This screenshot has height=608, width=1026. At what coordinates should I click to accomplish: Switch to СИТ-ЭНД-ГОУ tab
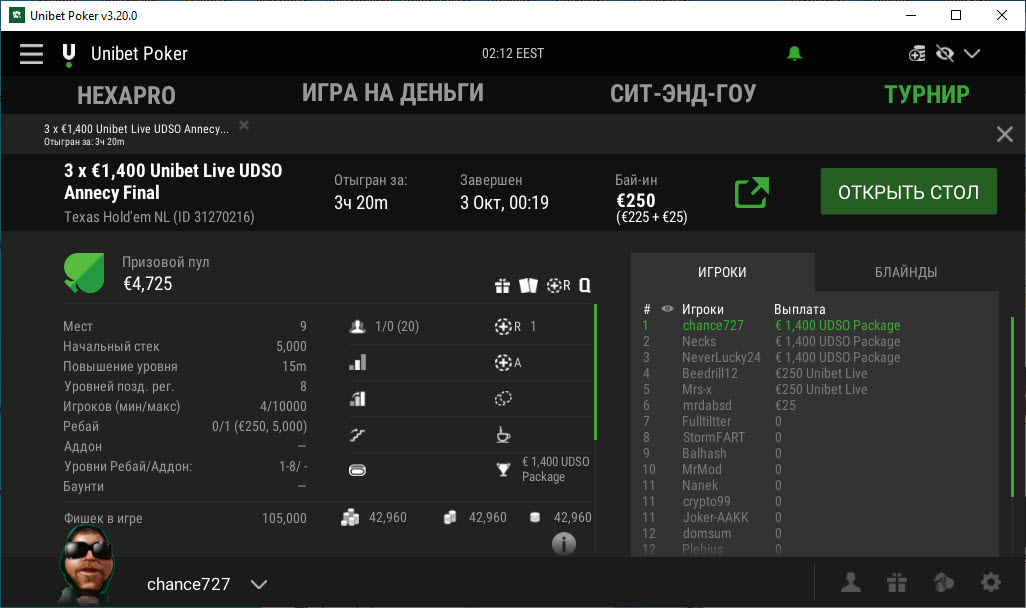tap(683, 94)
